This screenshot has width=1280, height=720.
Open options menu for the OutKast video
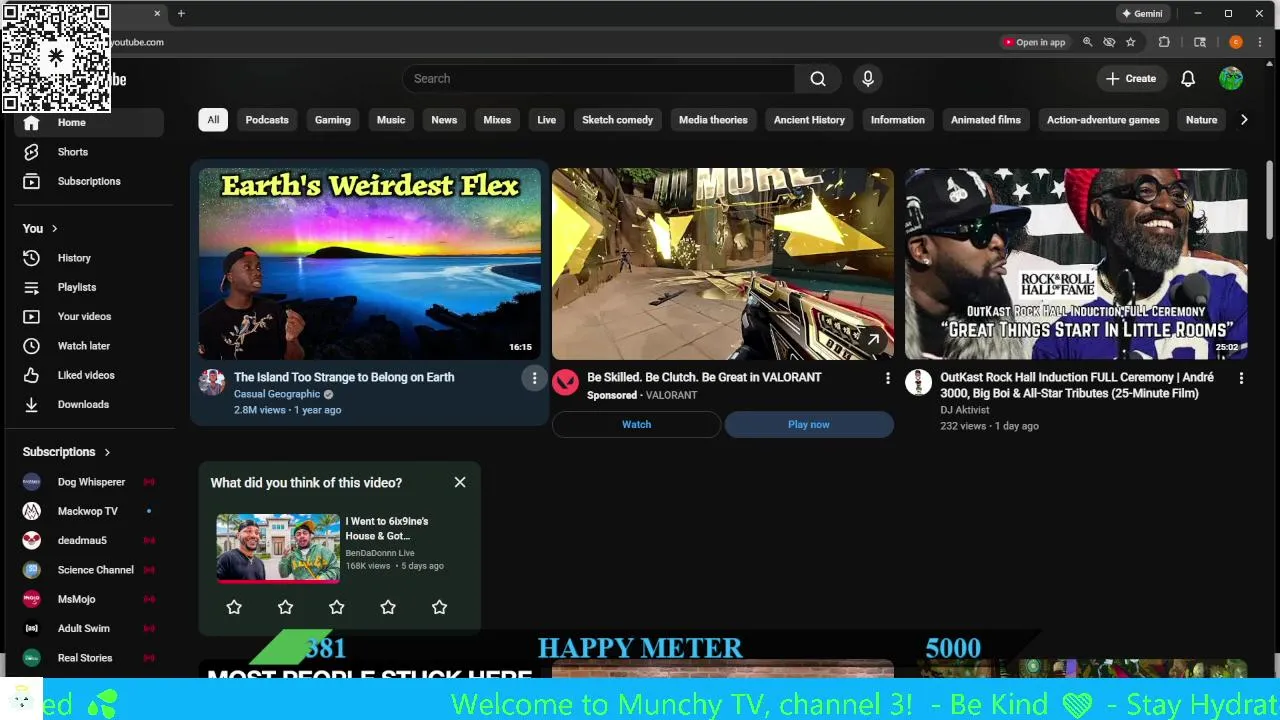pos(1241,378)
